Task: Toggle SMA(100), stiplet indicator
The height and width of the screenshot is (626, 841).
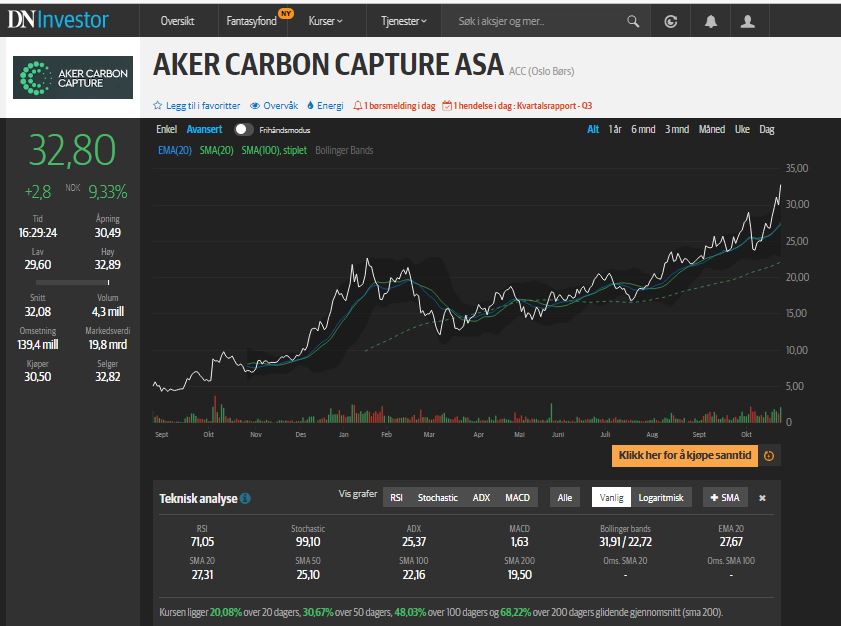Action: pyautogui.click(x=274, y=150)
